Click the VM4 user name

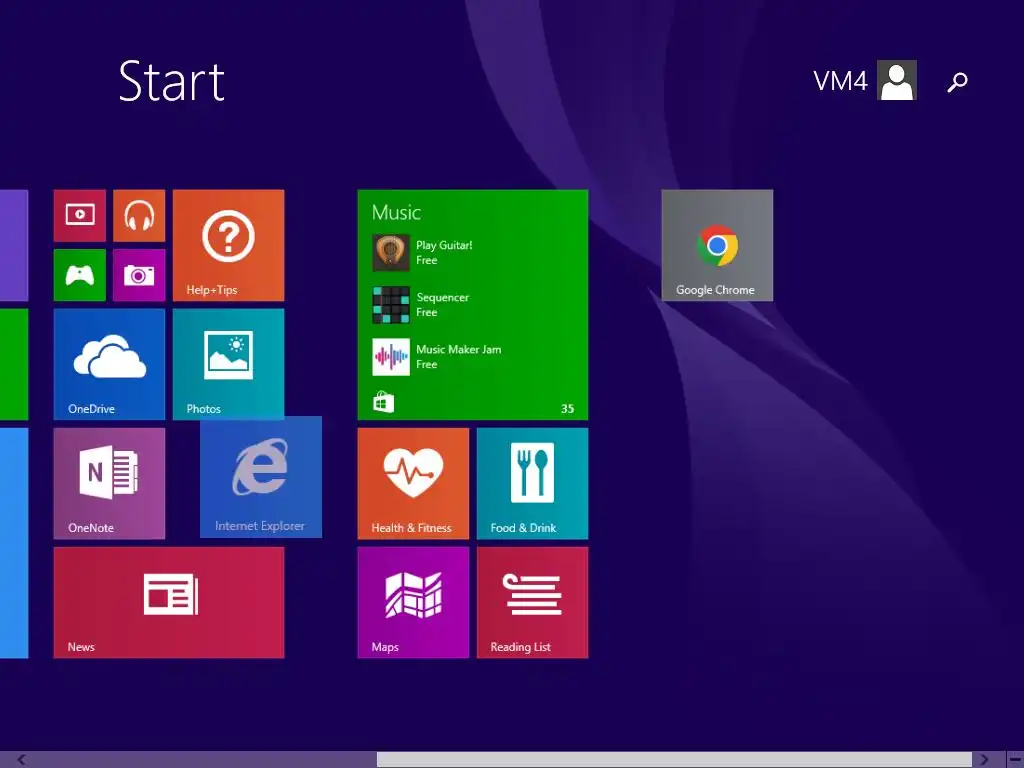pos(840,81)
